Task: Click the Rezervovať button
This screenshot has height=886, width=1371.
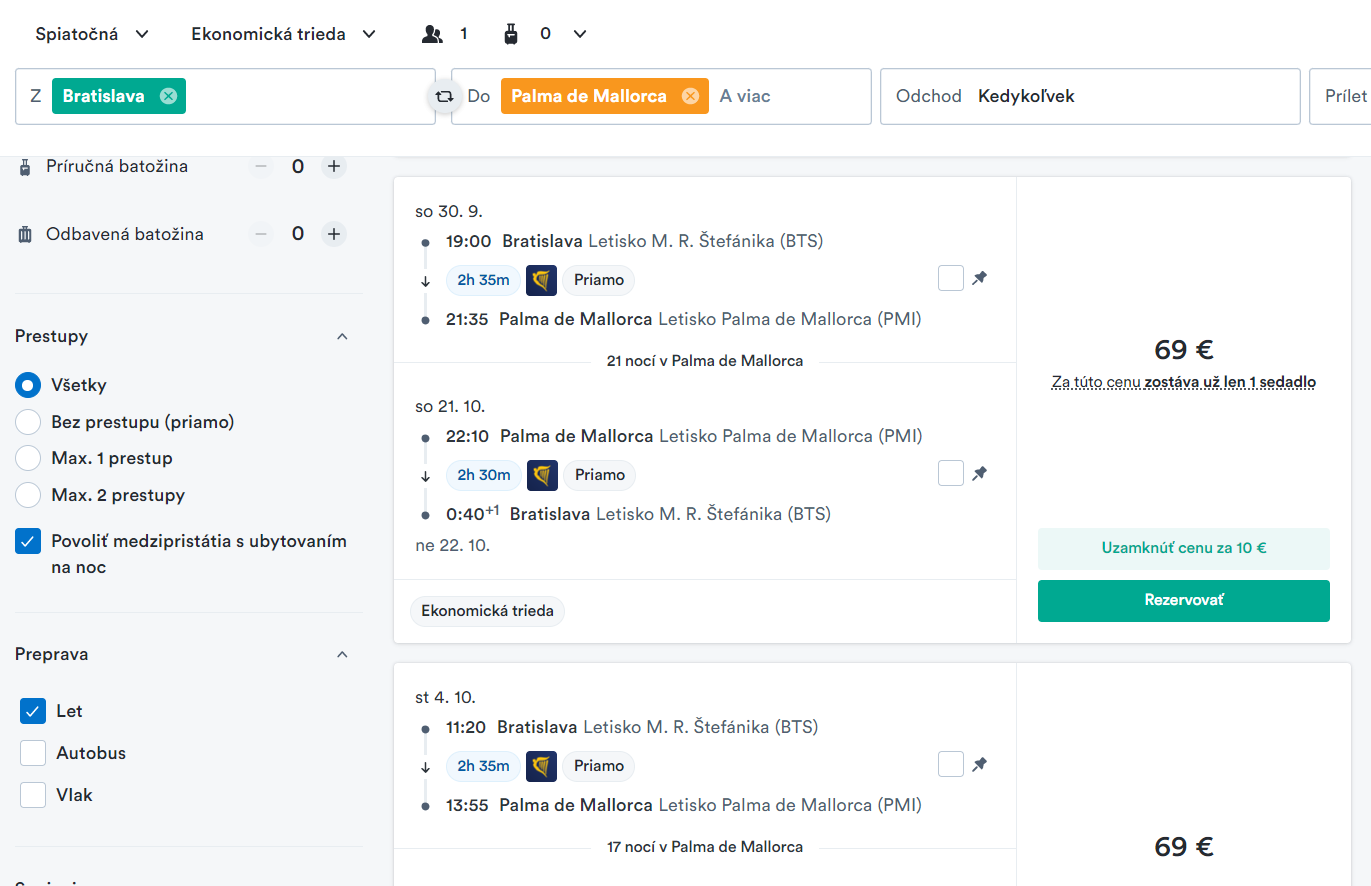Action: pyautogui.click(x=1183, y=601)
